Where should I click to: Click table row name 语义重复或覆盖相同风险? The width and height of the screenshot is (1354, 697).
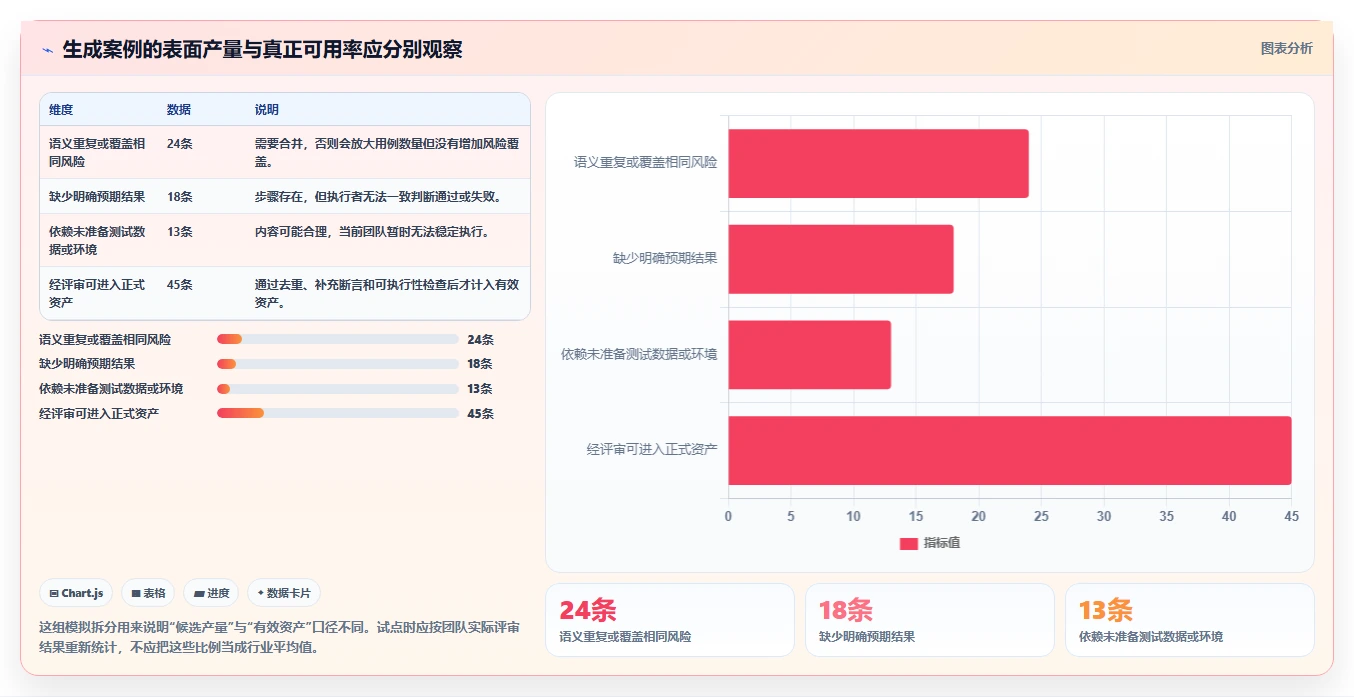coord(97,153)
